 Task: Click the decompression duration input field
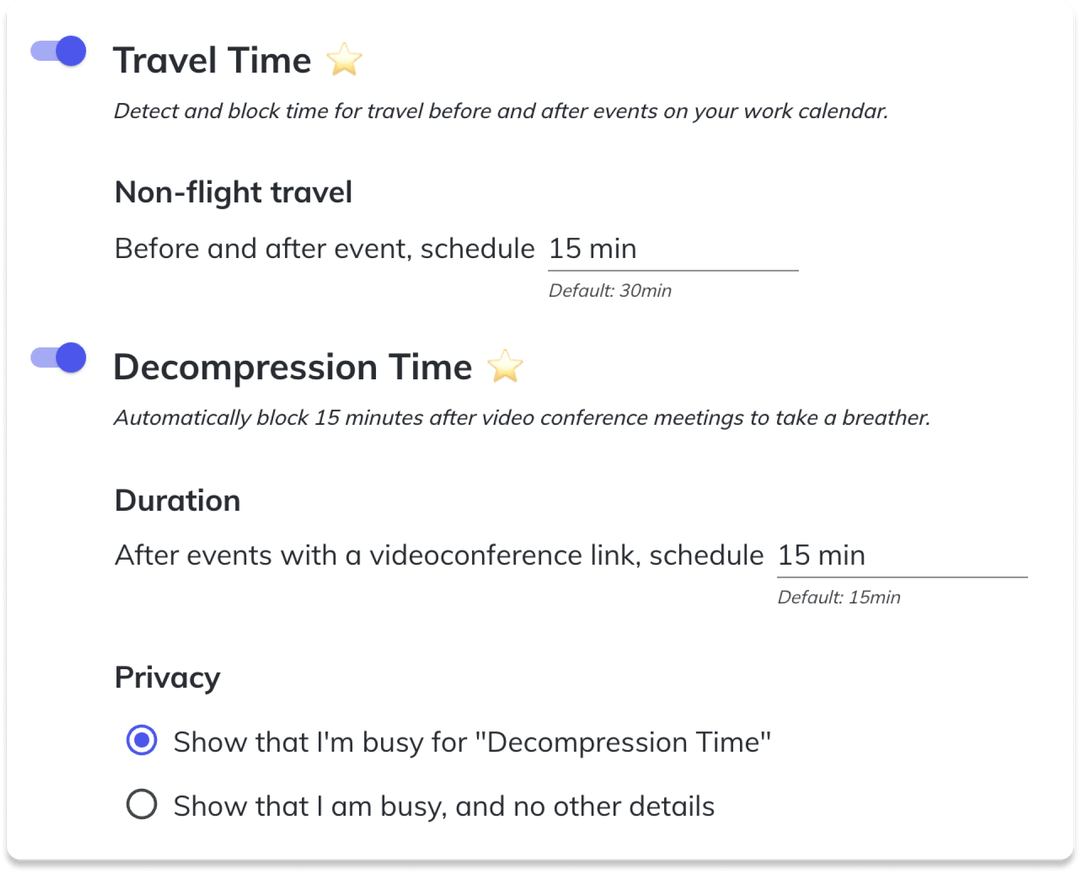point(900,556)
